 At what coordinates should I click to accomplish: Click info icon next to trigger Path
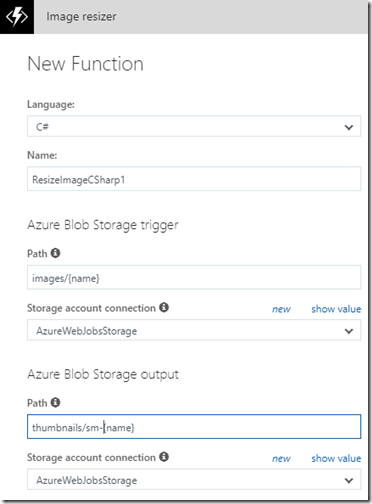[55, 253]
